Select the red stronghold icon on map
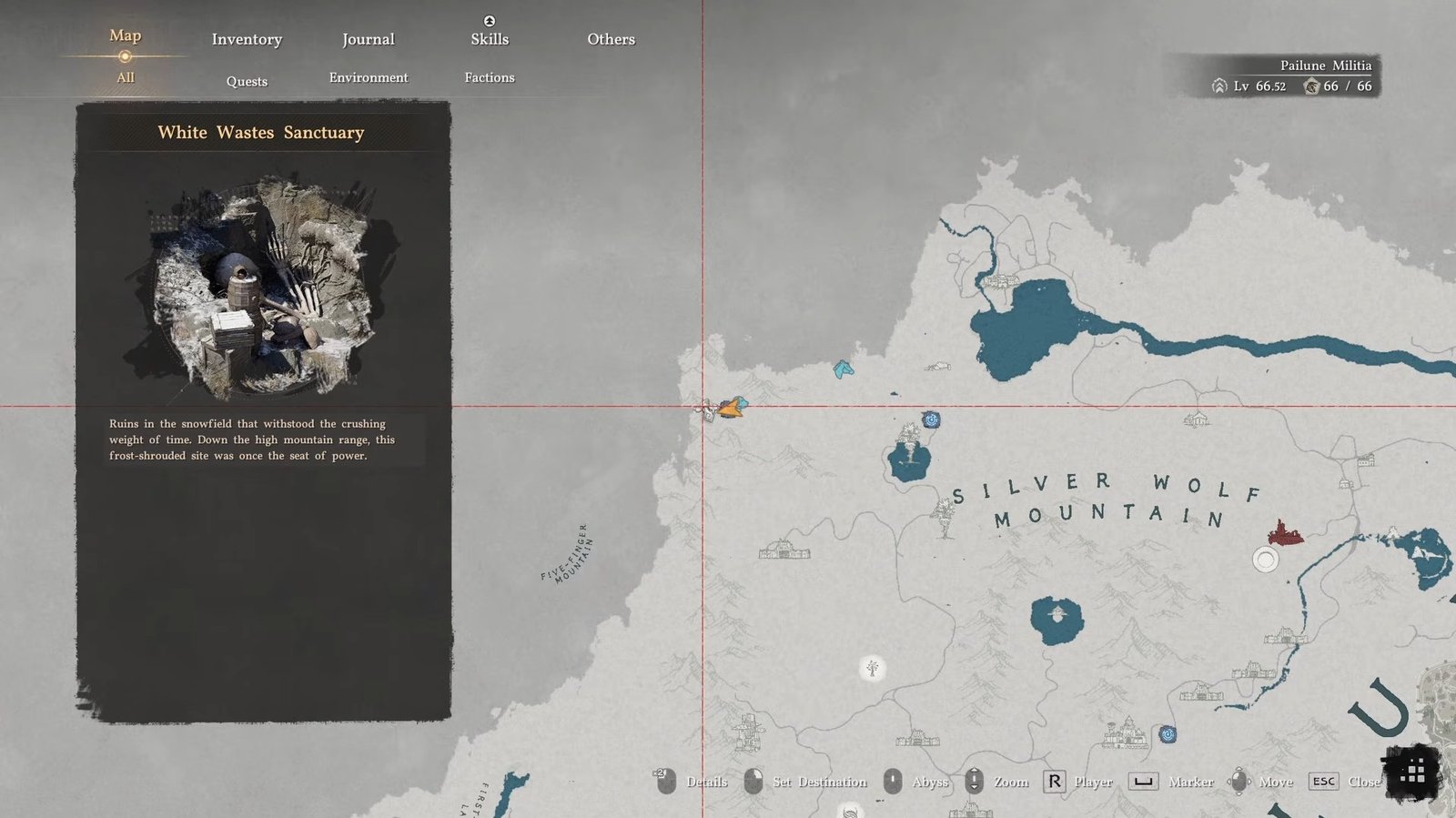Viewport: 1456px width, 818px height. pyautogui.click(x=1284, y=533)
